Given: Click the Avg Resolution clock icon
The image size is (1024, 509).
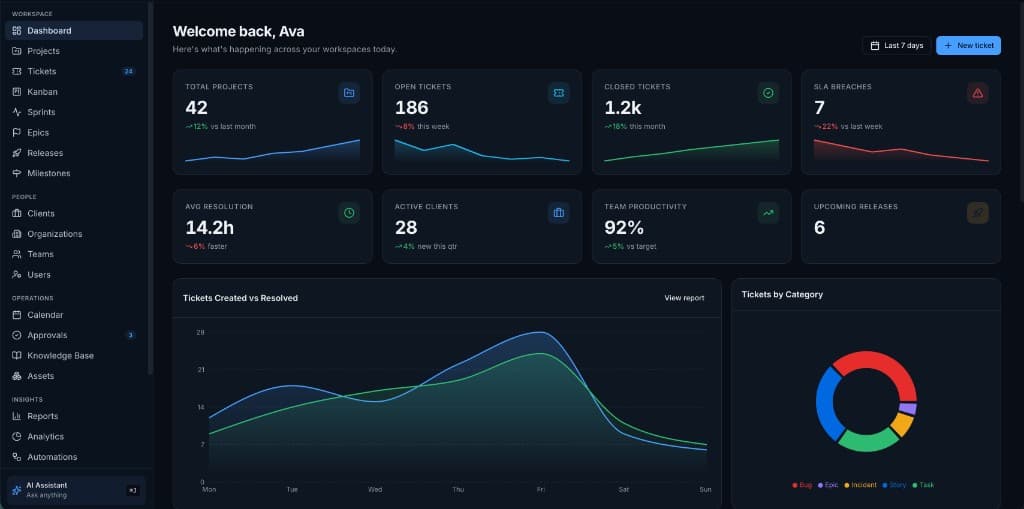Looking at the screenshot, I should point(349,212).
